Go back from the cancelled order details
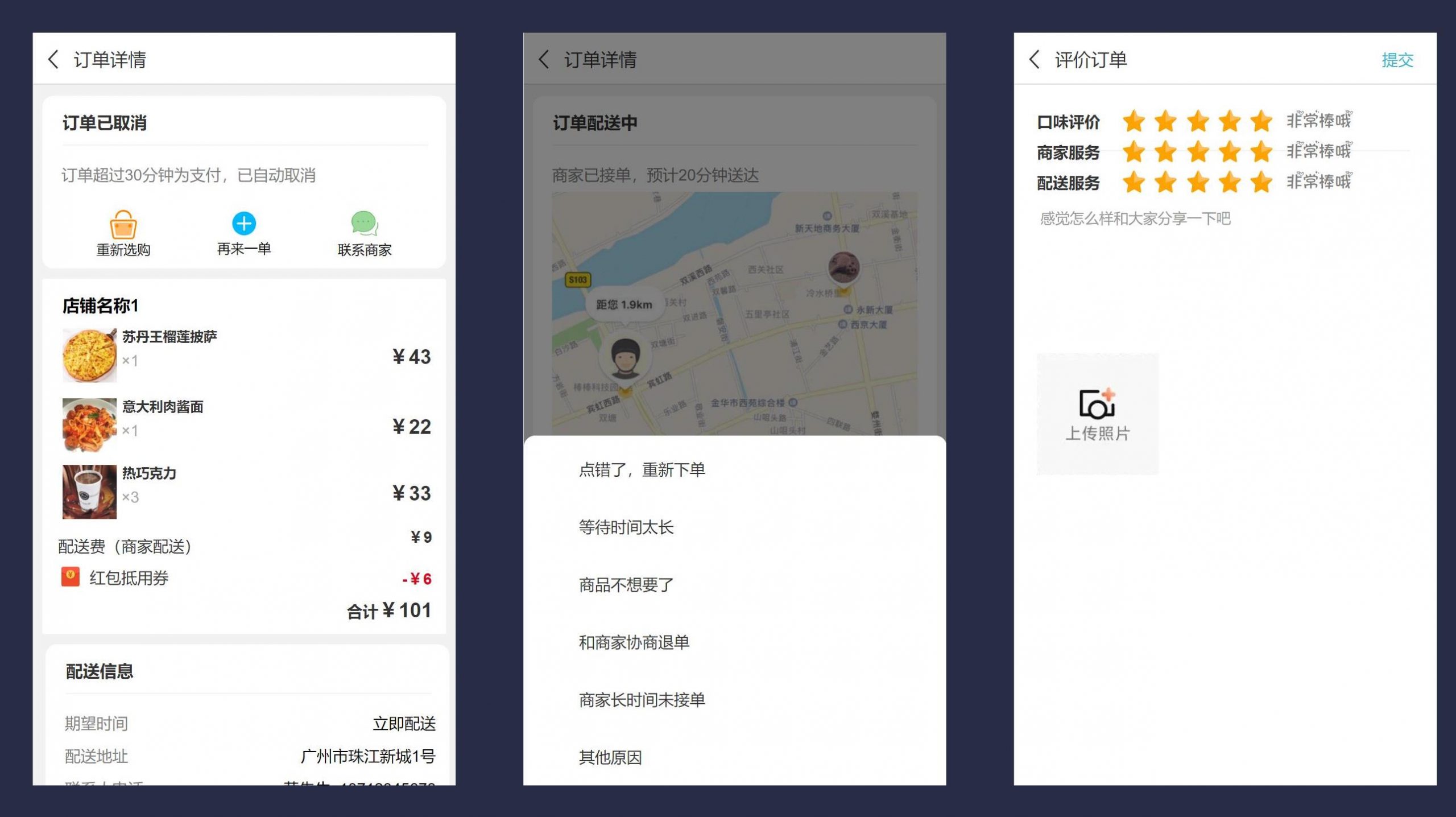The height and width of the screenshot is (817, 1456). [53, 60]
